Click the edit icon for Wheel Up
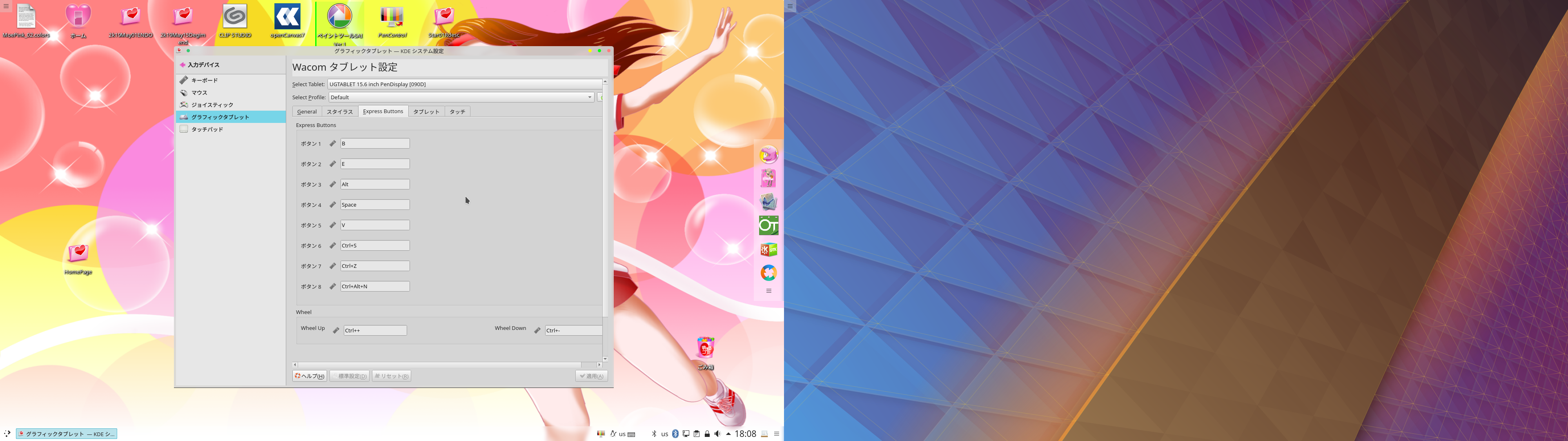This screenshot has width=1568, height=441. coord(336,330)
